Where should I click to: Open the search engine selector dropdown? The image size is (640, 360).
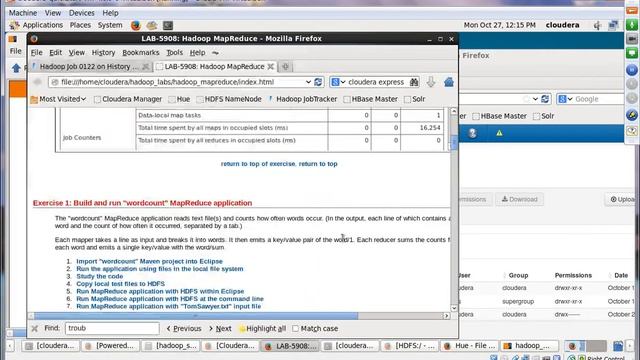[338, 82]
